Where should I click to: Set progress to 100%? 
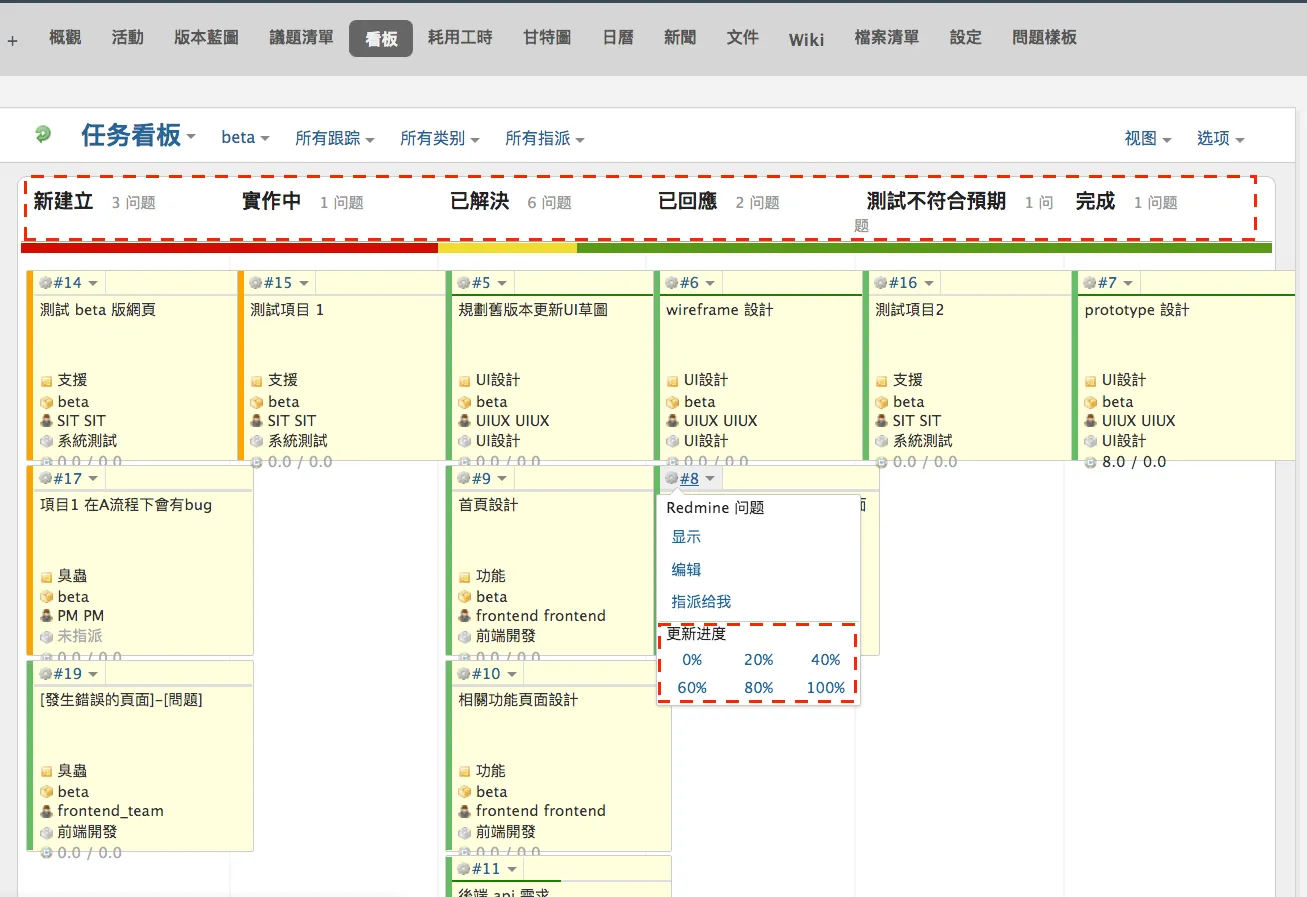tap(826, 688)
